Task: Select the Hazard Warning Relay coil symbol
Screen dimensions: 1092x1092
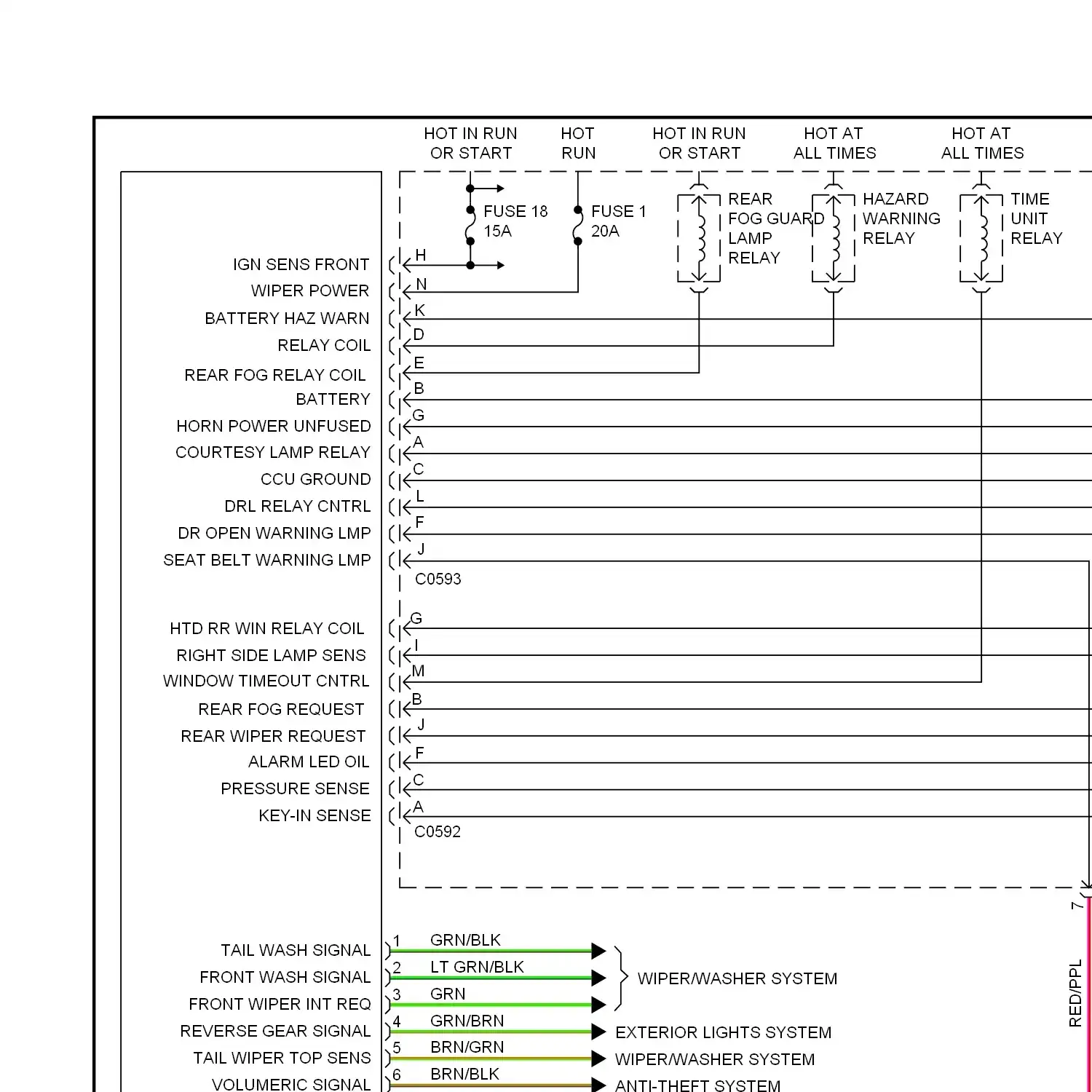Action: 834,238
